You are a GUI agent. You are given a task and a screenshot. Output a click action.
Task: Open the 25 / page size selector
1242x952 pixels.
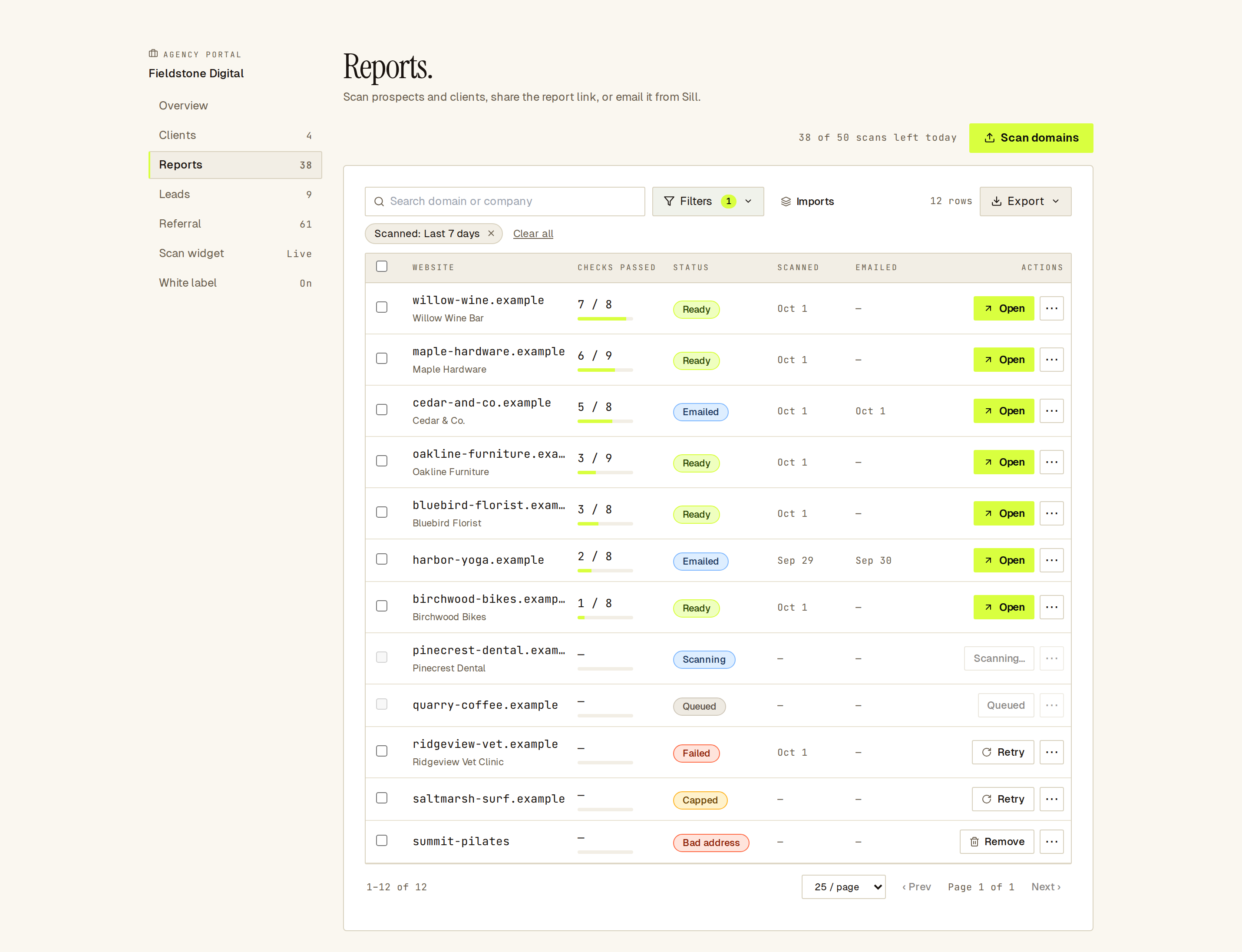point(843,887)
